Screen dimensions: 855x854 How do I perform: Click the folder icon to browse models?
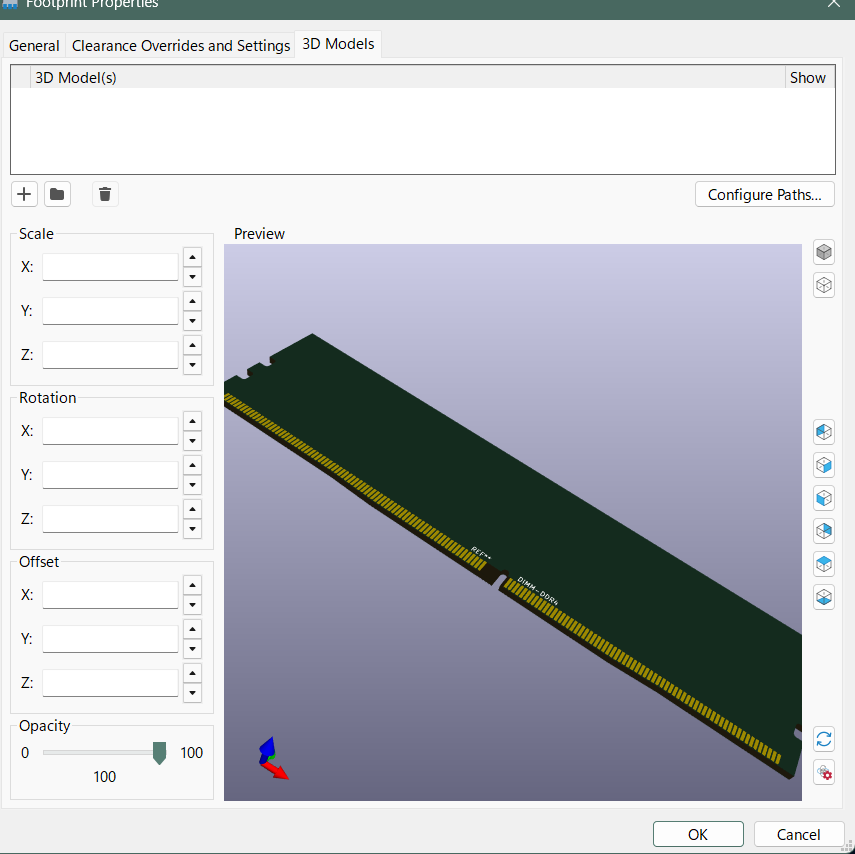pos(57,194)
